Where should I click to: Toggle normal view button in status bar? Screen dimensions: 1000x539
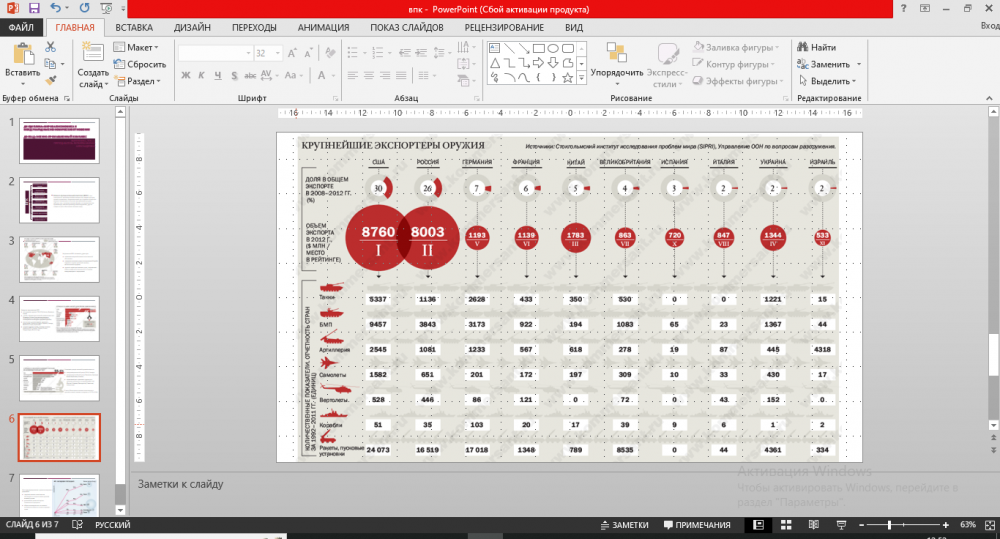pos(760,525)
